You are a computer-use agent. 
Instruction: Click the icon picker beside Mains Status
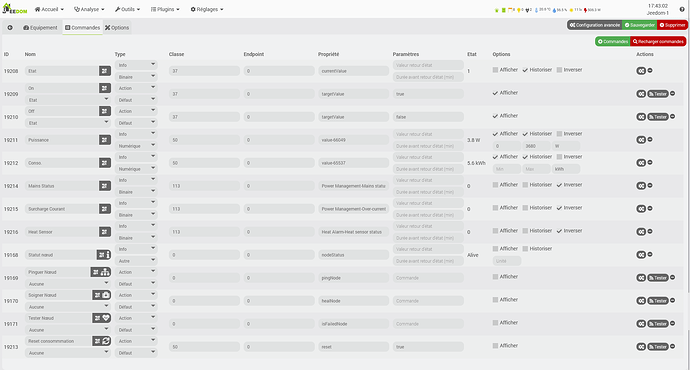click(x=105, y=186)
